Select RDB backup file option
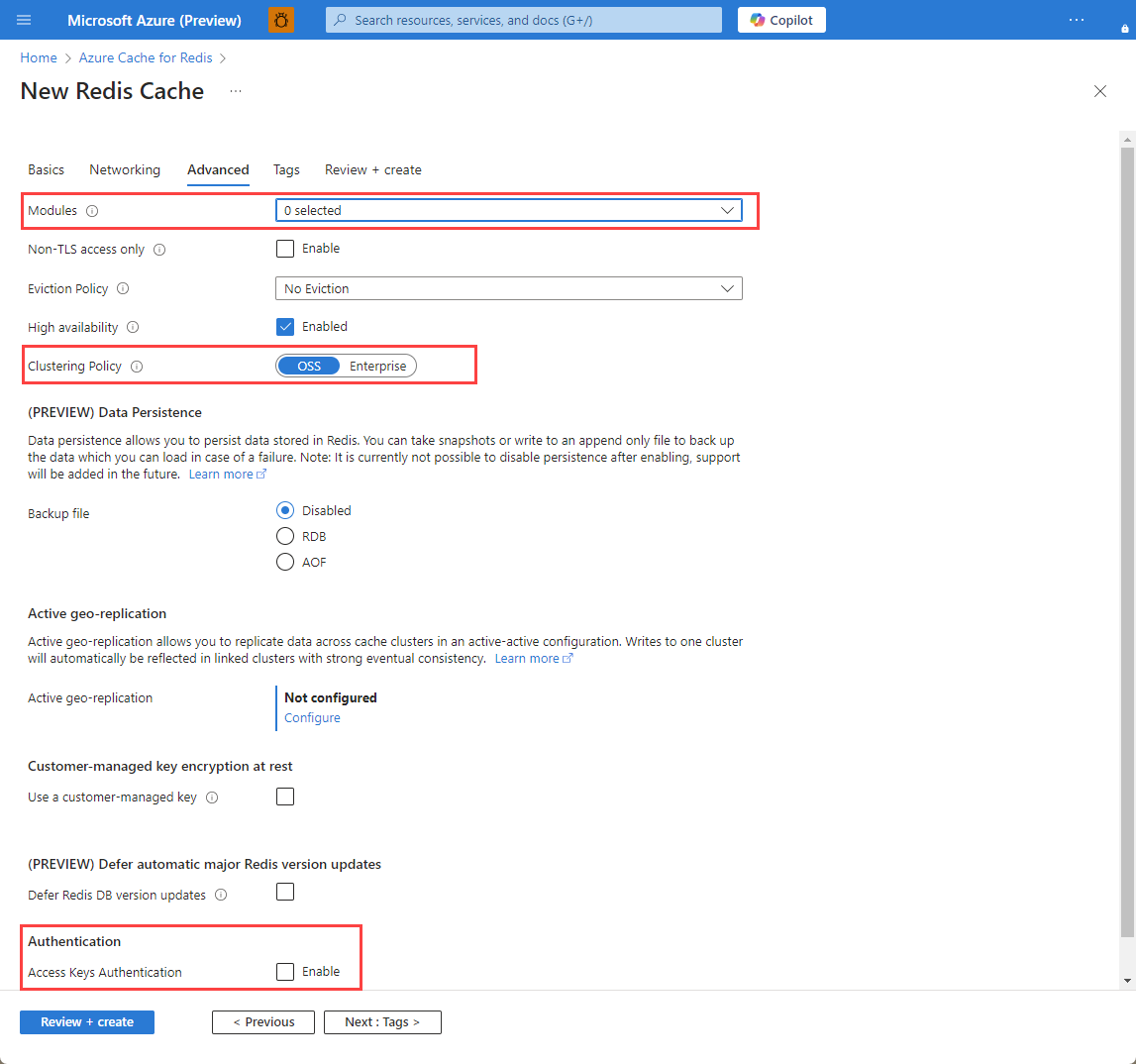Viewport: 1136px width, 1064px height. coord(285,536)
